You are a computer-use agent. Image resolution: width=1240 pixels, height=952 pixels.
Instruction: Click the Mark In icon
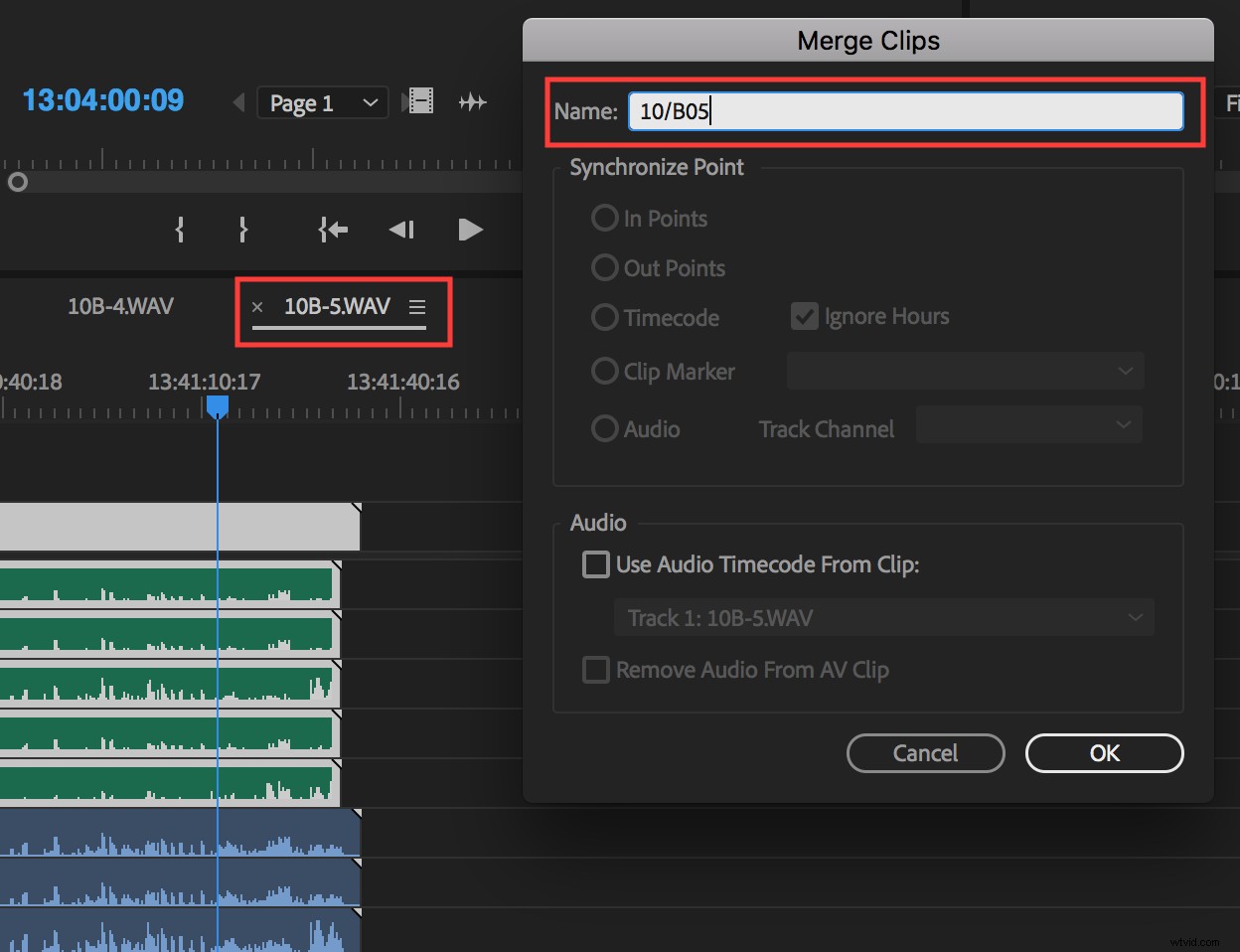coord(179,230)
